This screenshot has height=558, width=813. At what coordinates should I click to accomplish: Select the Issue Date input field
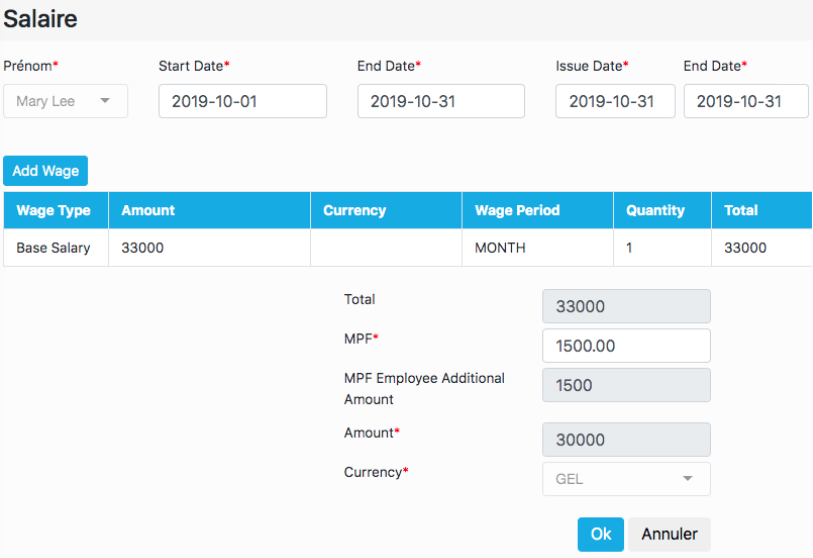coord(615,101)
